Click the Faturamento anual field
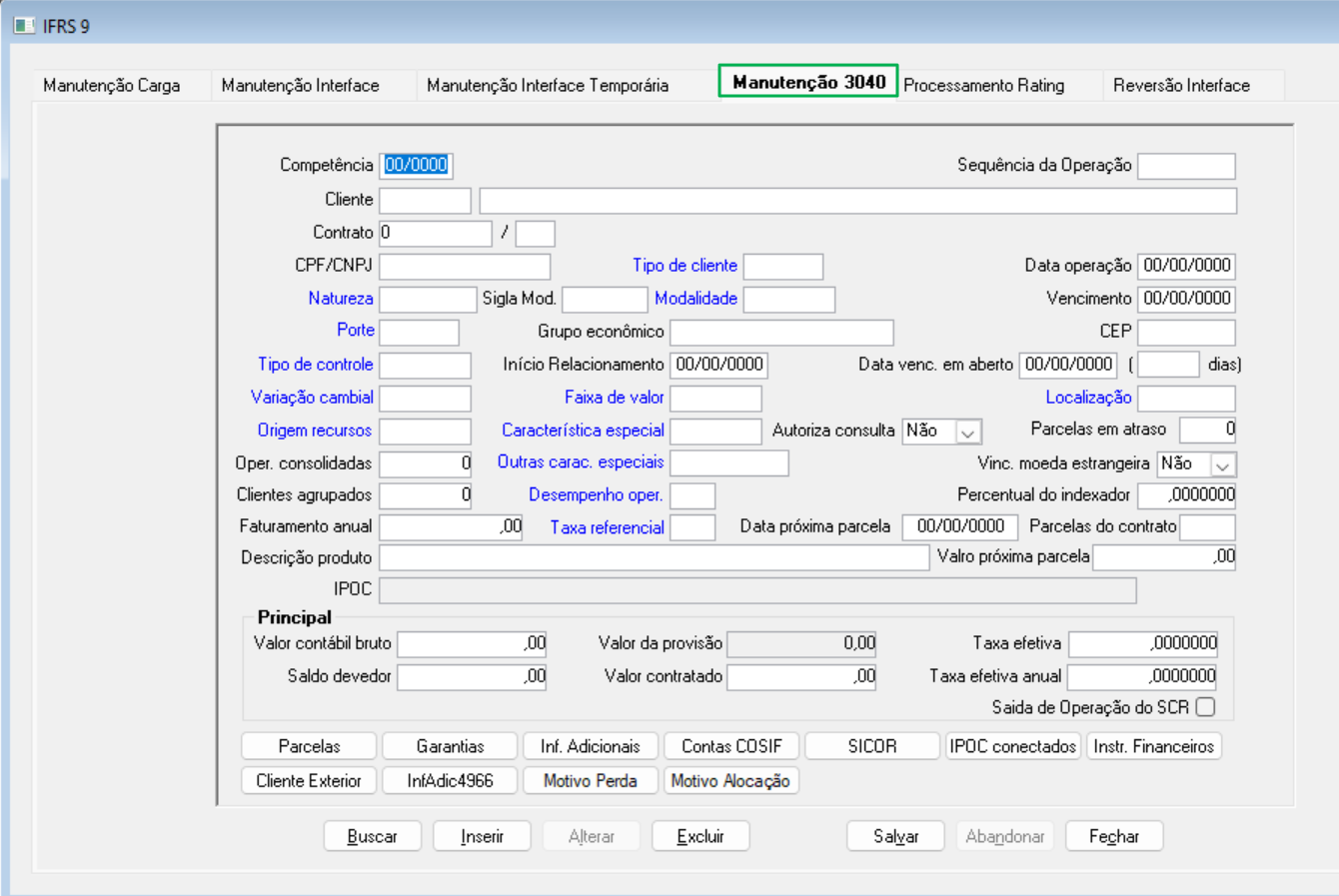 pyautogui.click(x=452, y=527)
